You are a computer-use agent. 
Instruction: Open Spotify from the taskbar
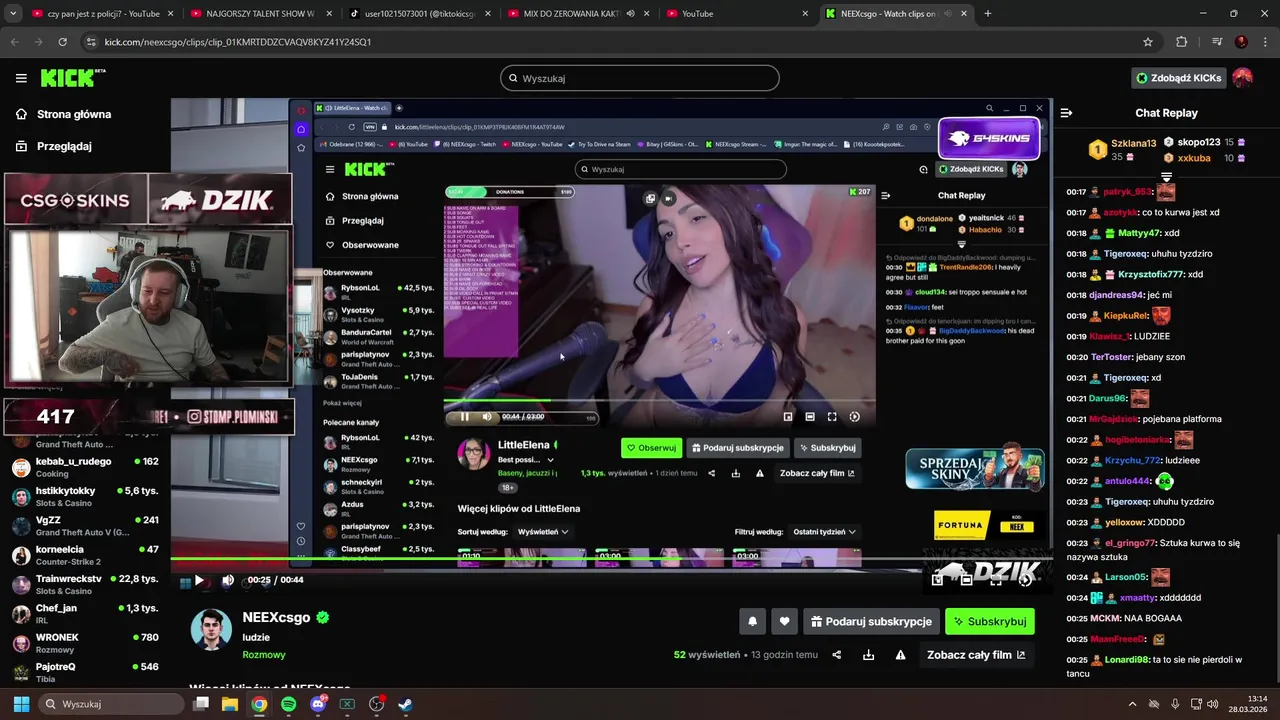point(288,704)
